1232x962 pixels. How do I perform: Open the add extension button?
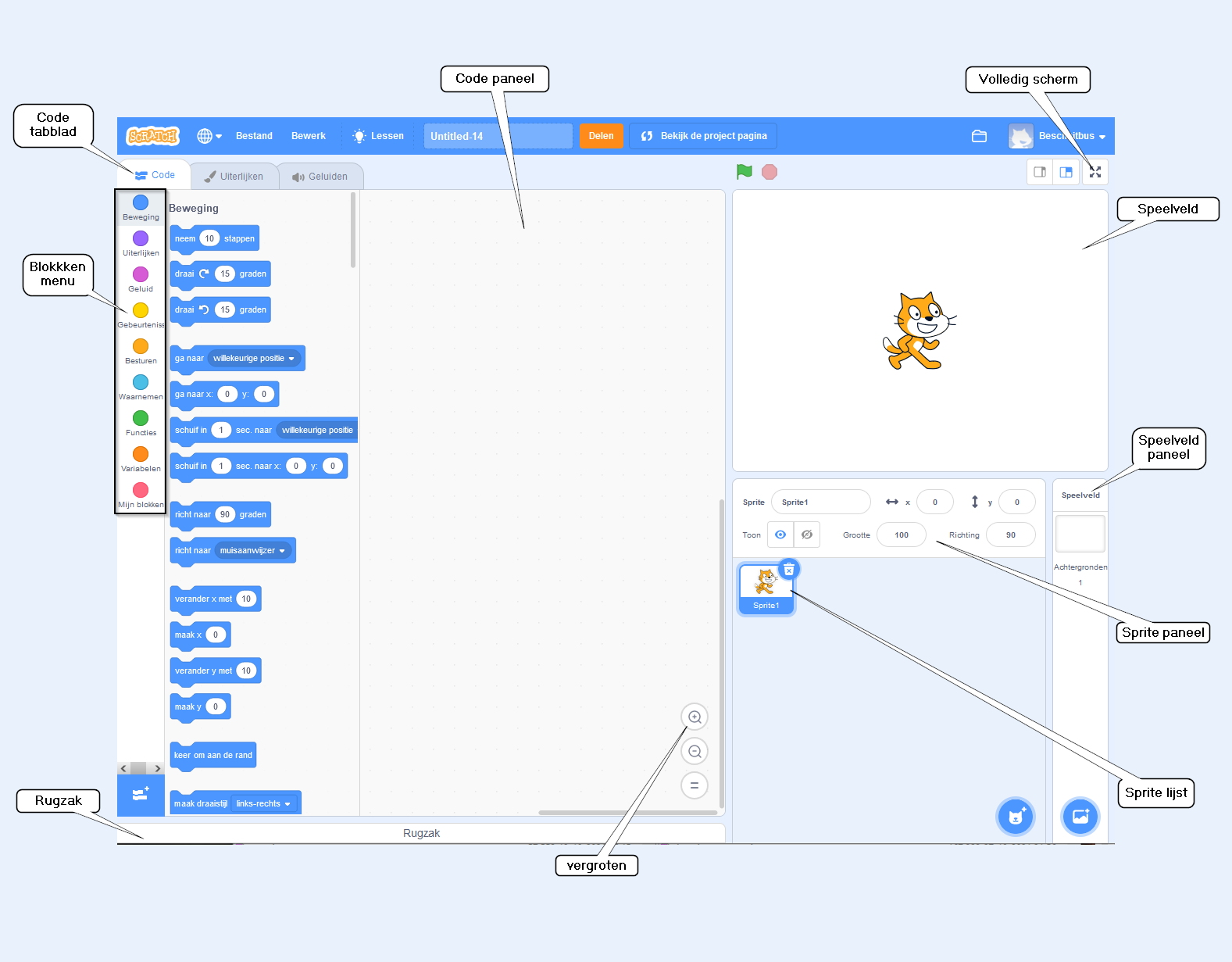point(141,795)
